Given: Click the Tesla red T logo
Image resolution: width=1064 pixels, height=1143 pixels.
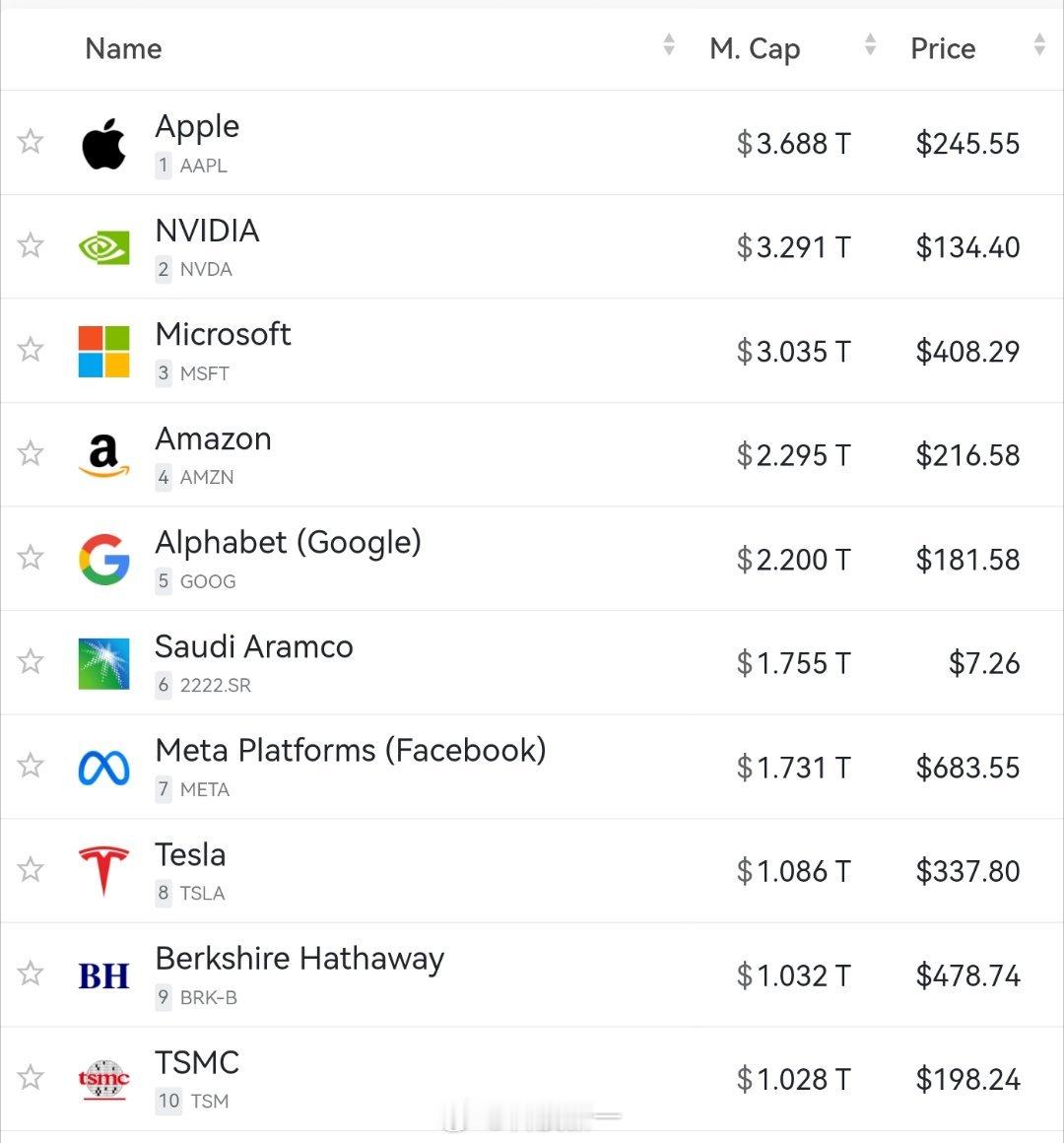Looking at the screenshot, I should (103, 870).
